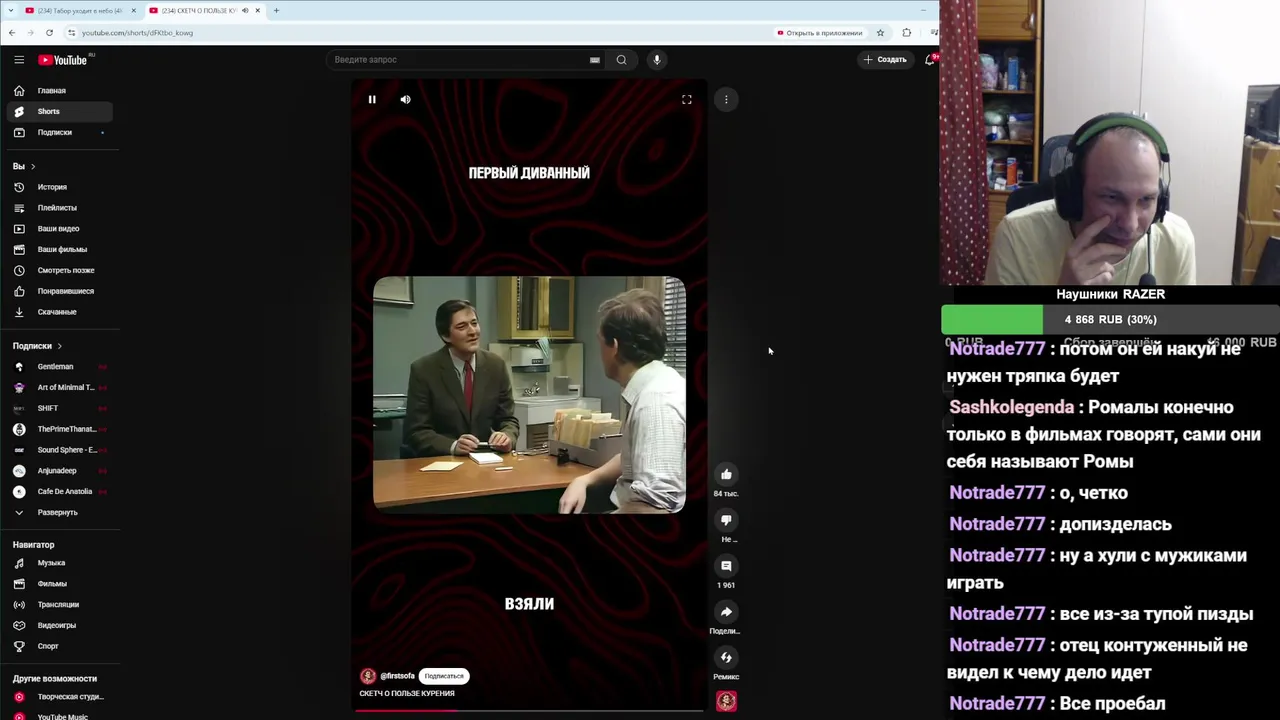
Task: Open the notifications bell
Action: pos(930,60)
